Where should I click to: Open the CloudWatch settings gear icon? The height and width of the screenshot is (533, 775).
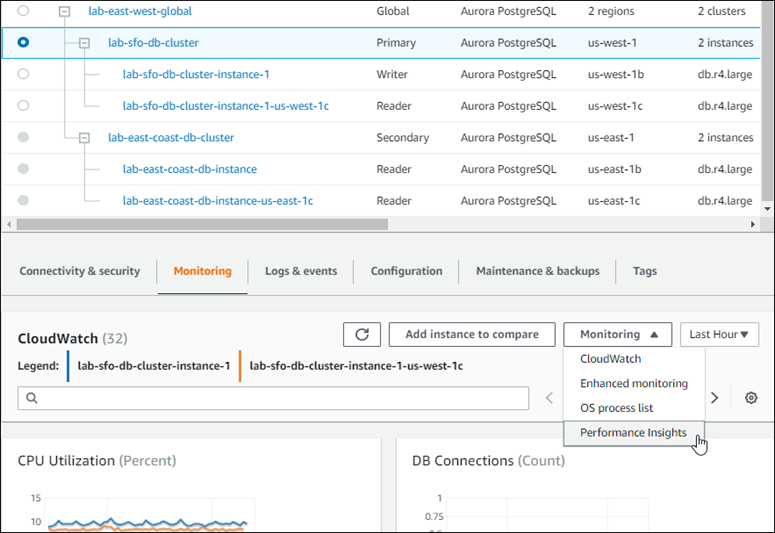(x=751, y=398)
